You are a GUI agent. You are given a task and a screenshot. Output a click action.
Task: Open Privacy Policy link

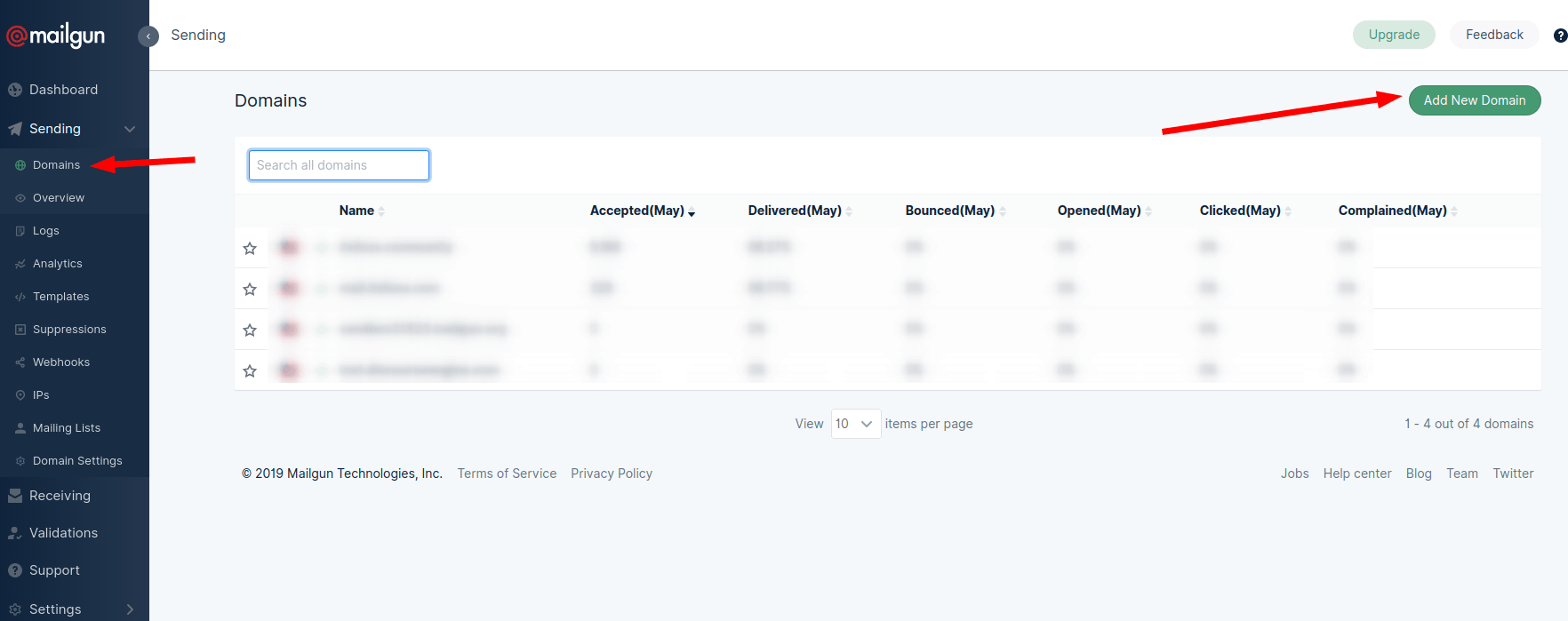pos(612,474)
